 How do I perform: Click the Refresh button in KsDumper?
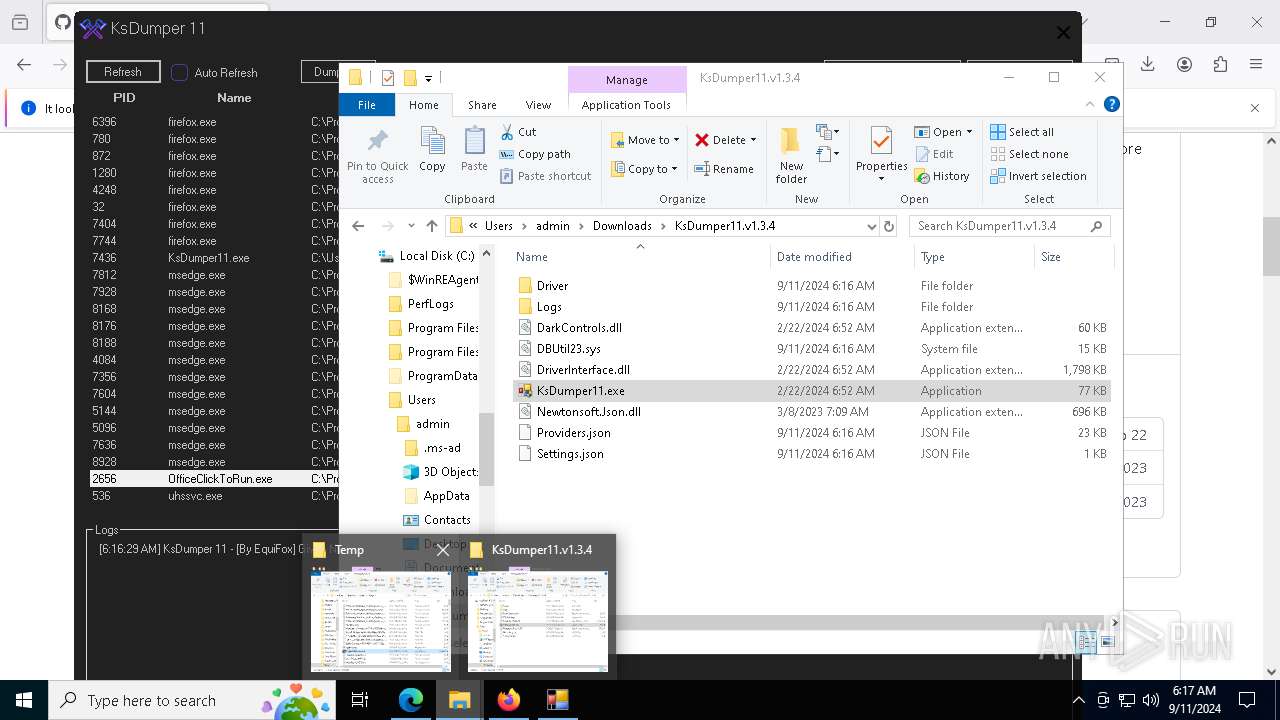point(123,72)
